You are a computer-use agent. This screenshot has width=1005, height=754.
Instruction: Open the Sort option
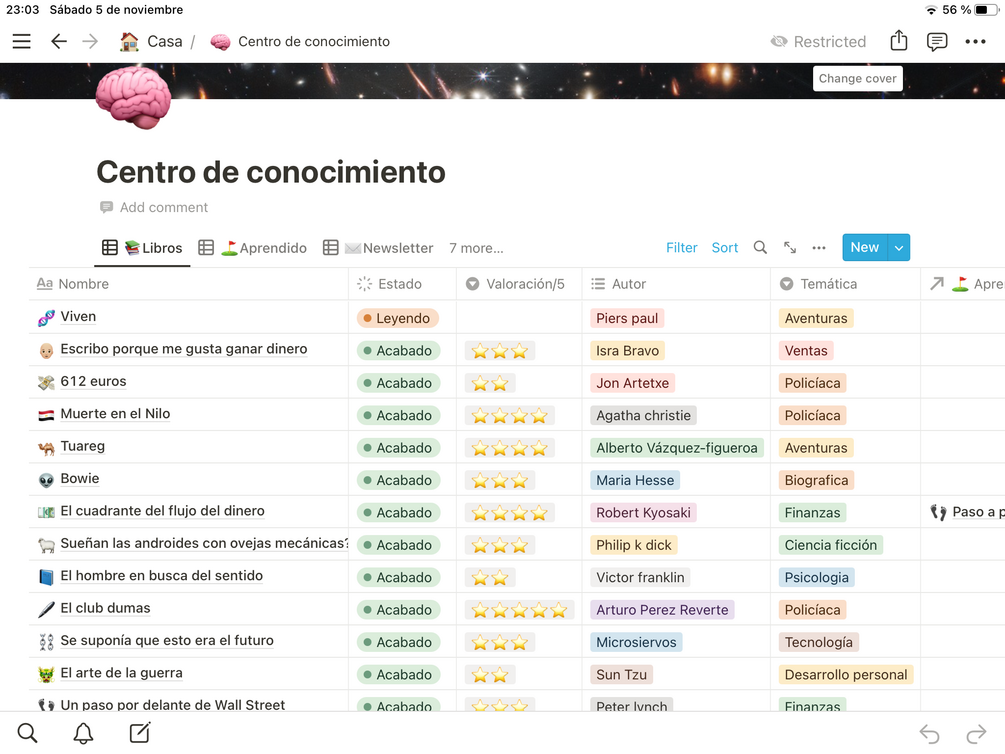click(725, 247)
